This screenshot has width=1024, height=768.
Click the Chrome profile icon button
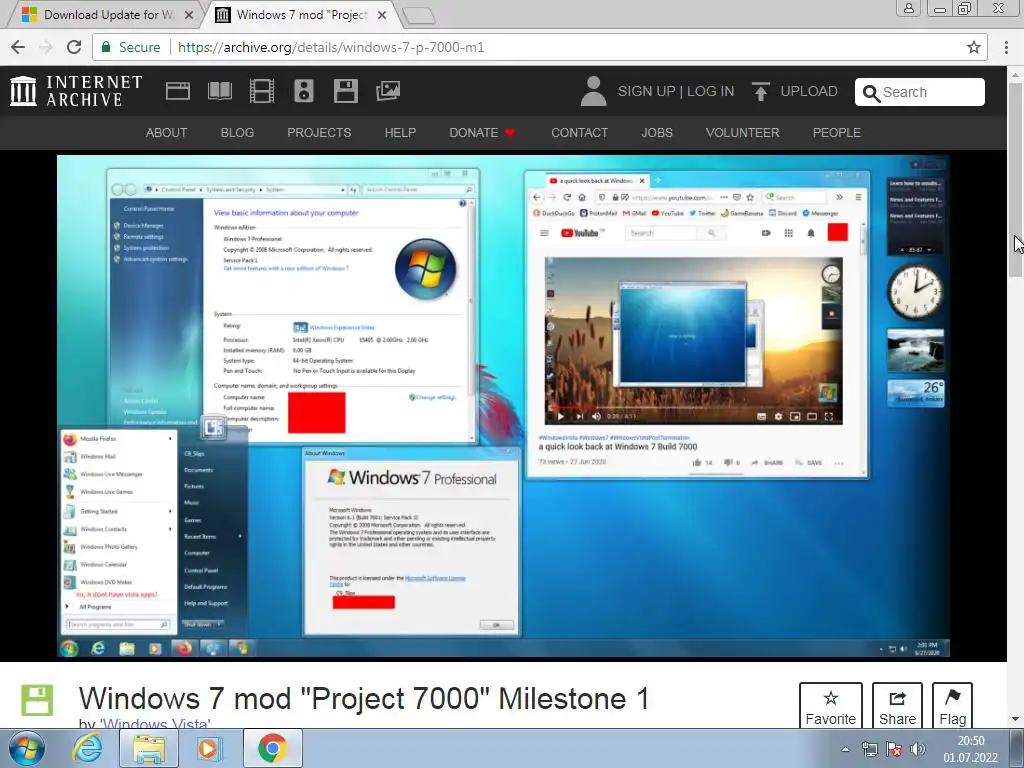(x=908, y=8)
